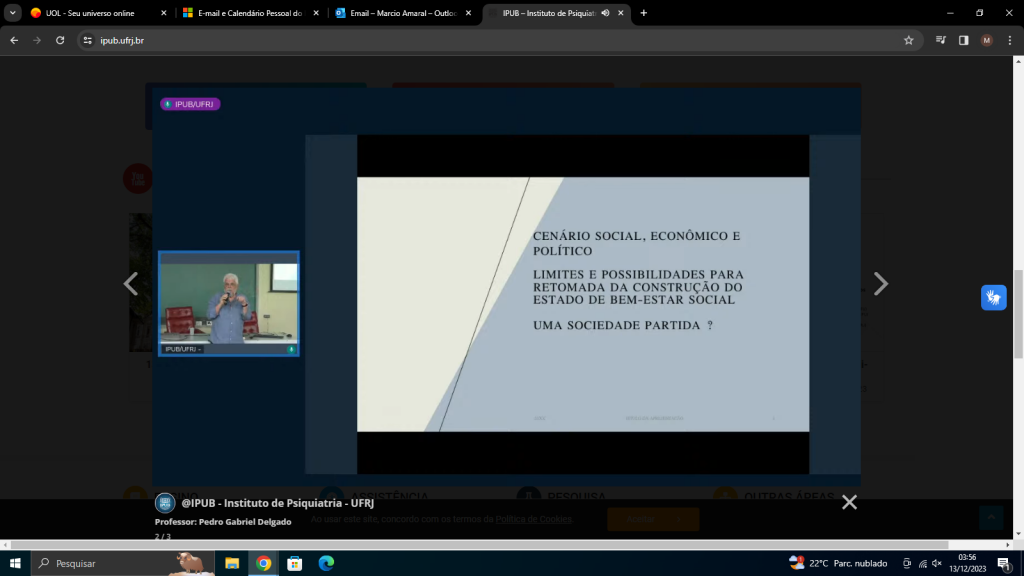Click the horizontal scrollbar at page bottom
Screen dimensions: 1024x576
(480, 545)
